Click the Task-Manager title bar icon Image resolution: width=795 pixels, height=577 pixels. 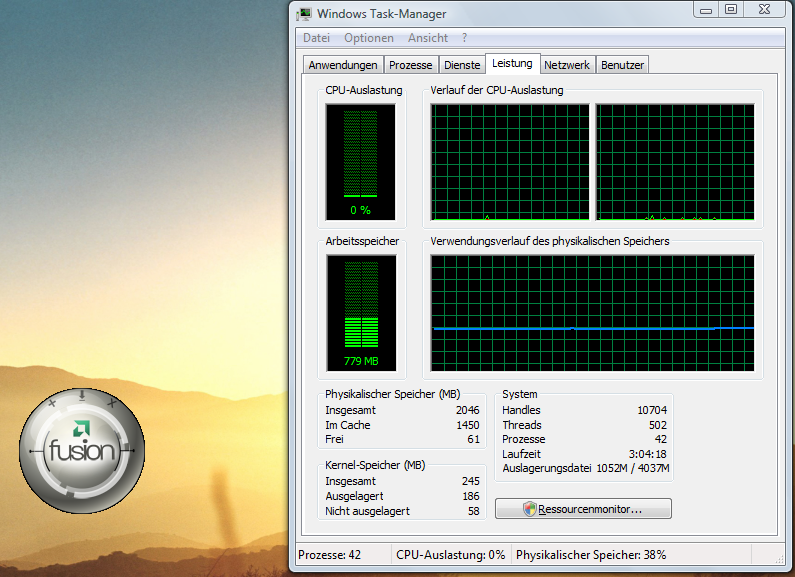click(x=304, y=14)
